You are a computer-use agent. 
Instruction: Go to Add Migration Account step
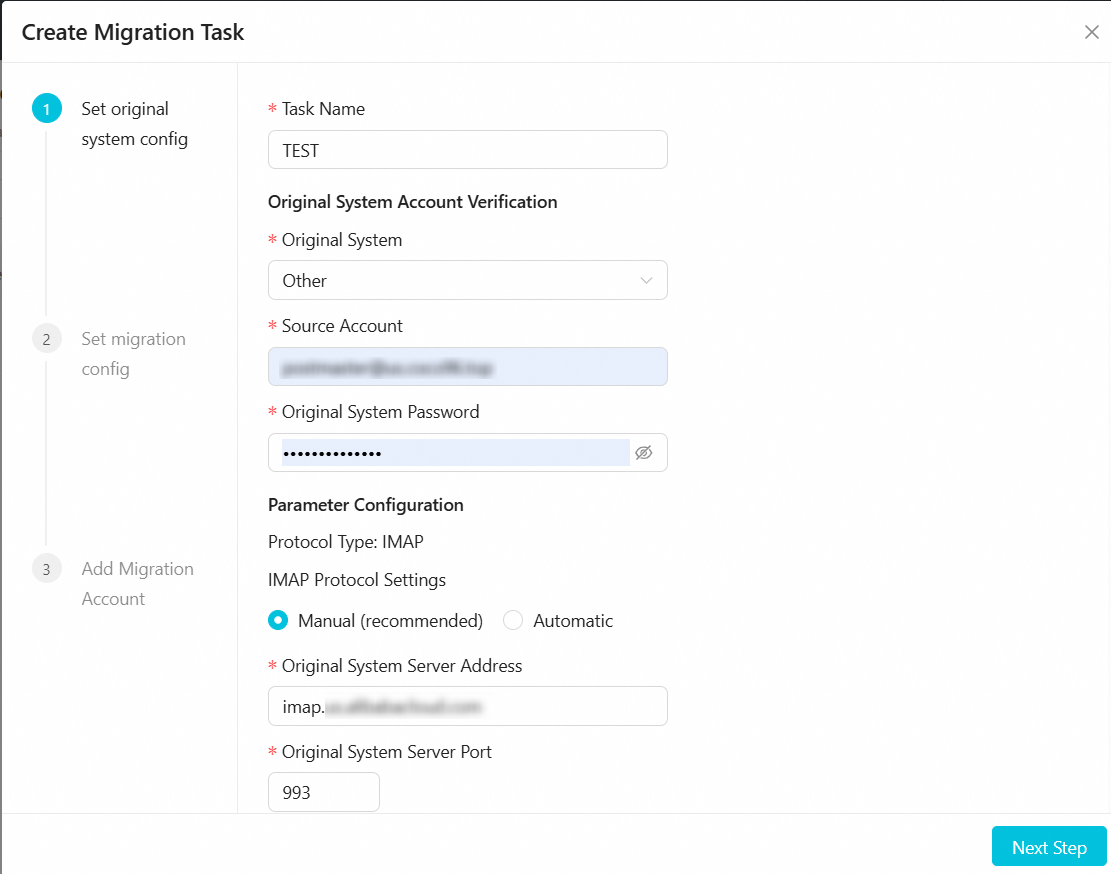pyautogui.click(x=137, y=584)
